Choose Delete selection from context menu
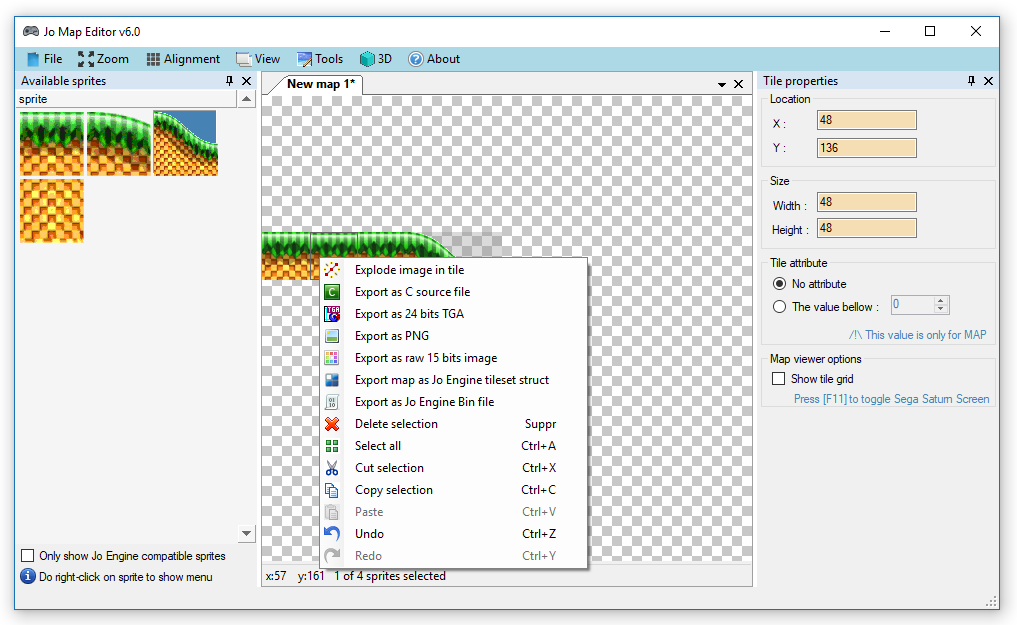Image resolution: width=1017 pixels, height=625 pixels. (454, 424)
